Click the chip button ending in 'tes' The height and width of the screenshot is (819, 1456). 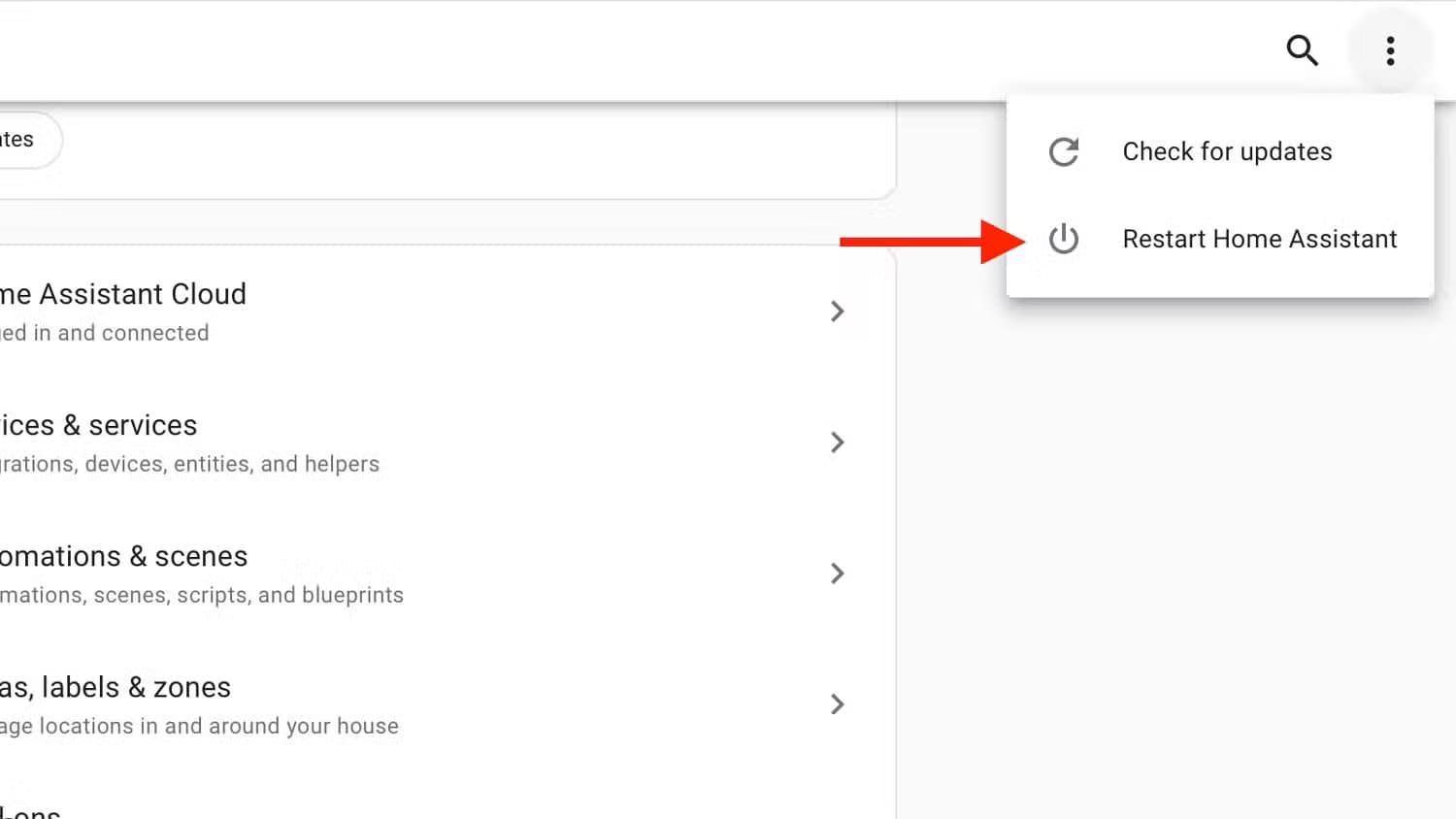coord(29,140)
